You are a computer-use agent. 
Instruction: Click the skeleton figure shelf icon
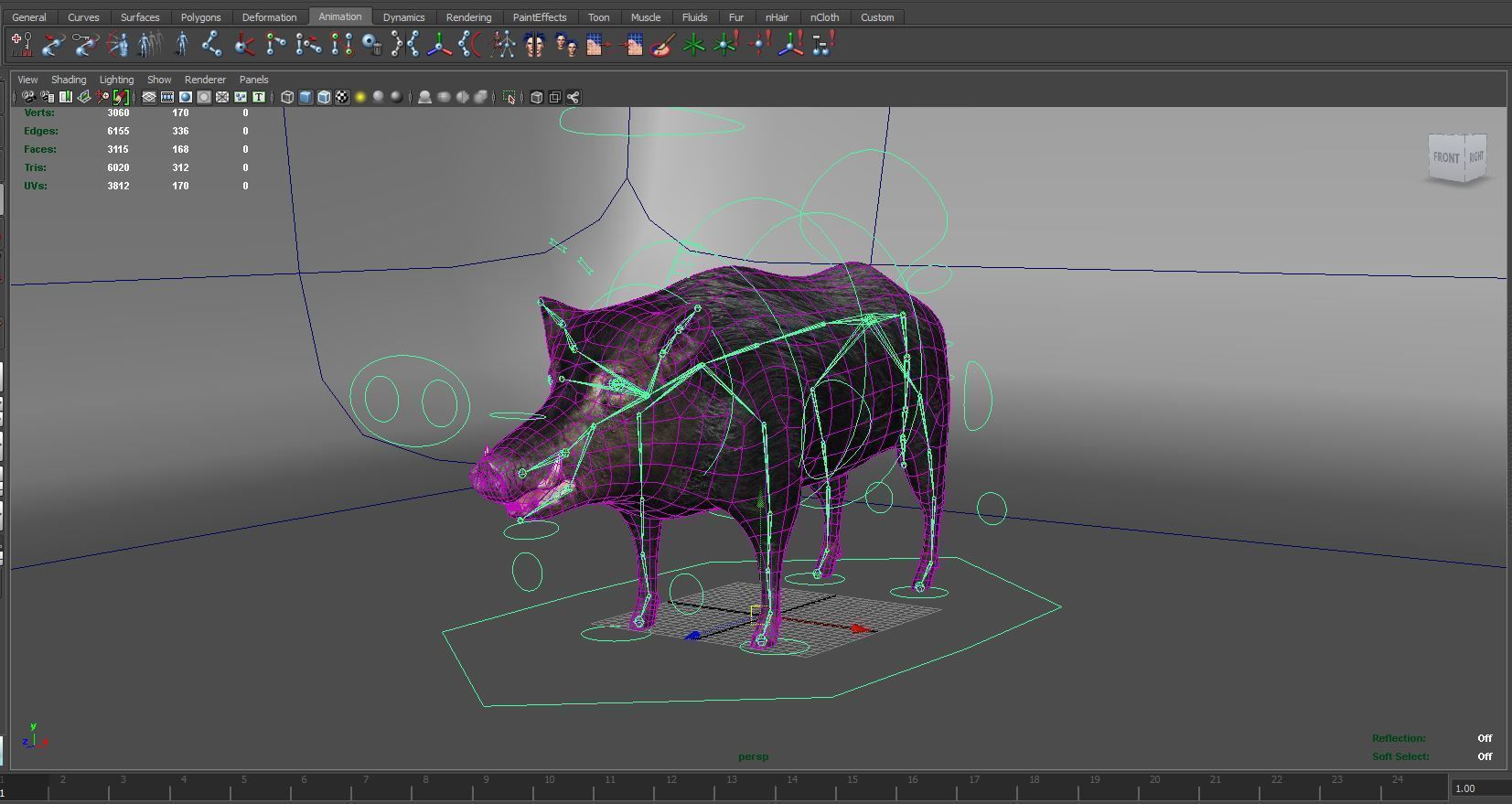[x=504, y=44]
